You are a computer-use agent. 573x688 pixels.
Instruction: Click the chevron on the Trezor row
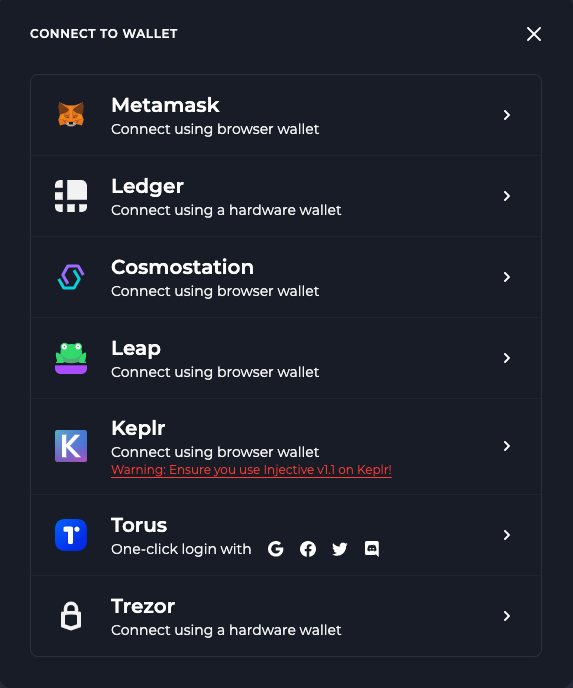pyautogui.click(x=507, y=616)
